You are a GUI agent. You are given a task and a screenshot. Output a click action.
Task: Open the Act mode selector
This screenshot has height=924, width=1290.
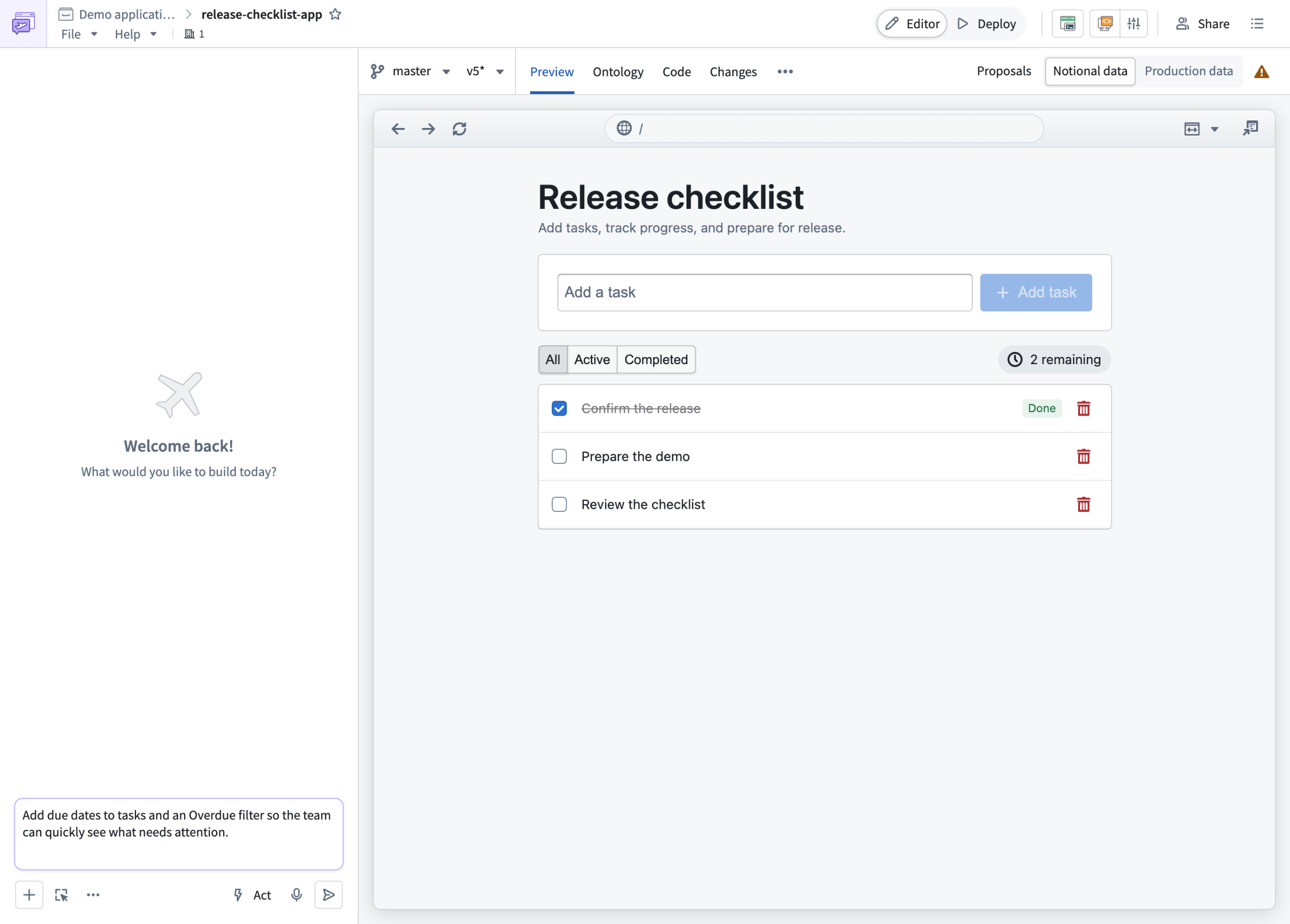pyautogui.click(x=252, y=895)
